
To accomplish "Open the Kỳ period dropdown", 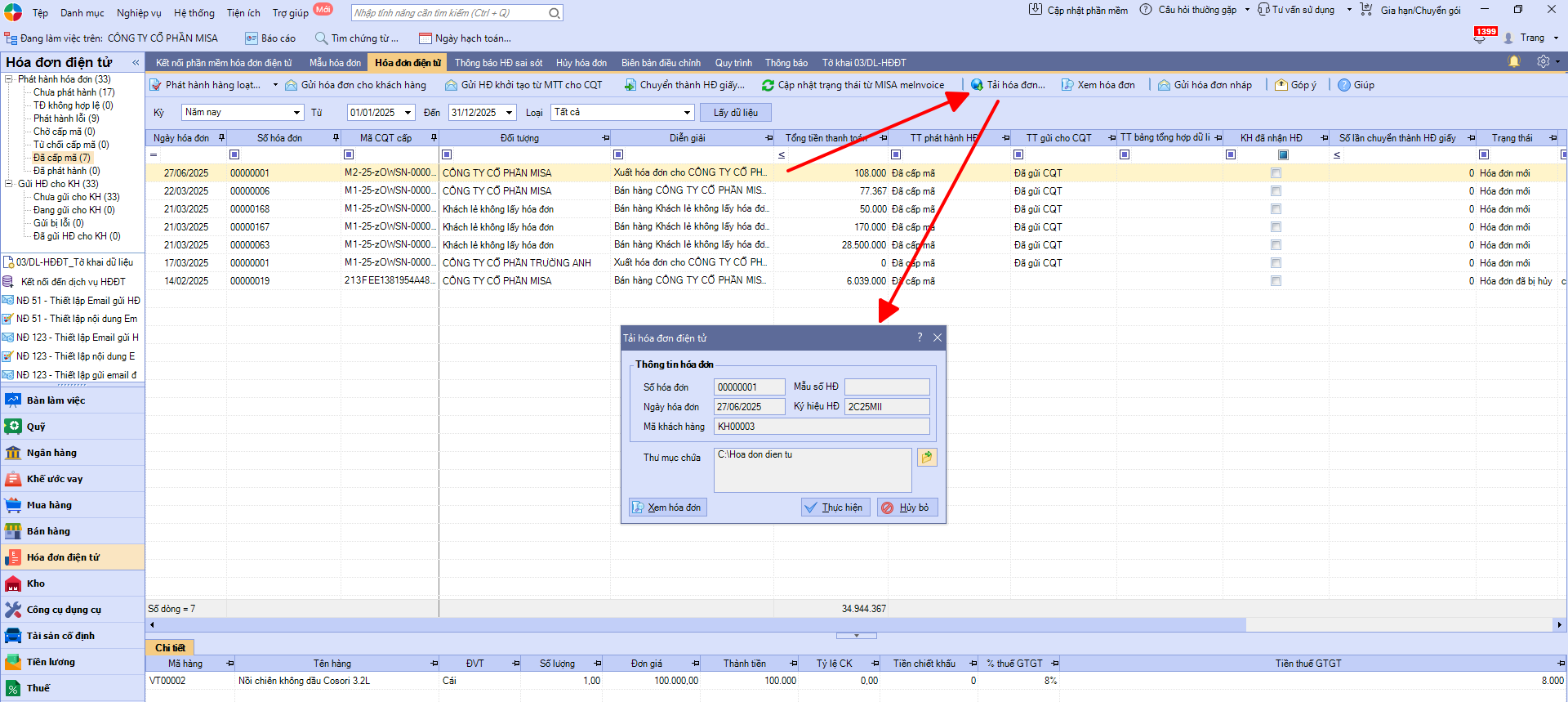I will coord(296,113).
